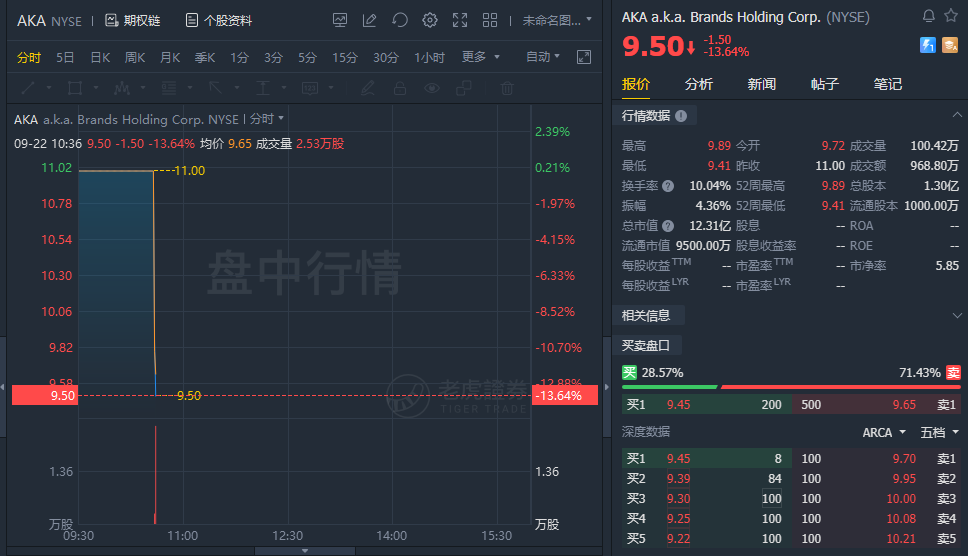The image size is (968, 556).
Task: Select the rectangle shape drawing tool
Action: (75, 88)
